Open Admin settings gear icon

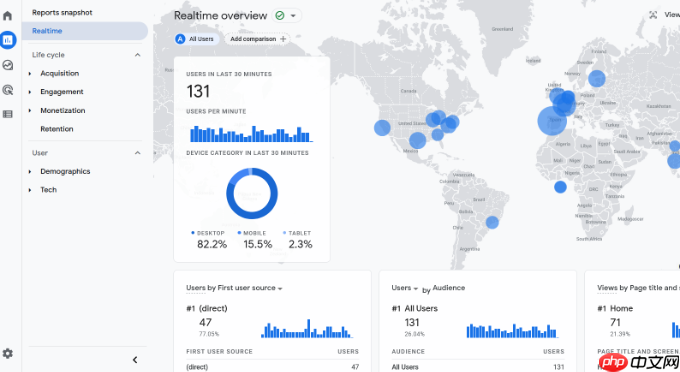click(x=7, y=353)
